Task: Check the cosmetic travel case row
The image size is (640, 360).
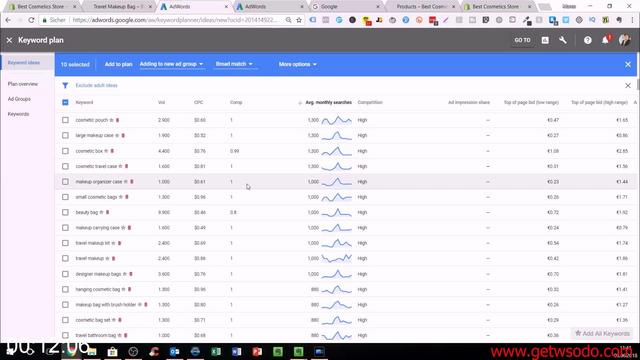Action: click(65, 166)
